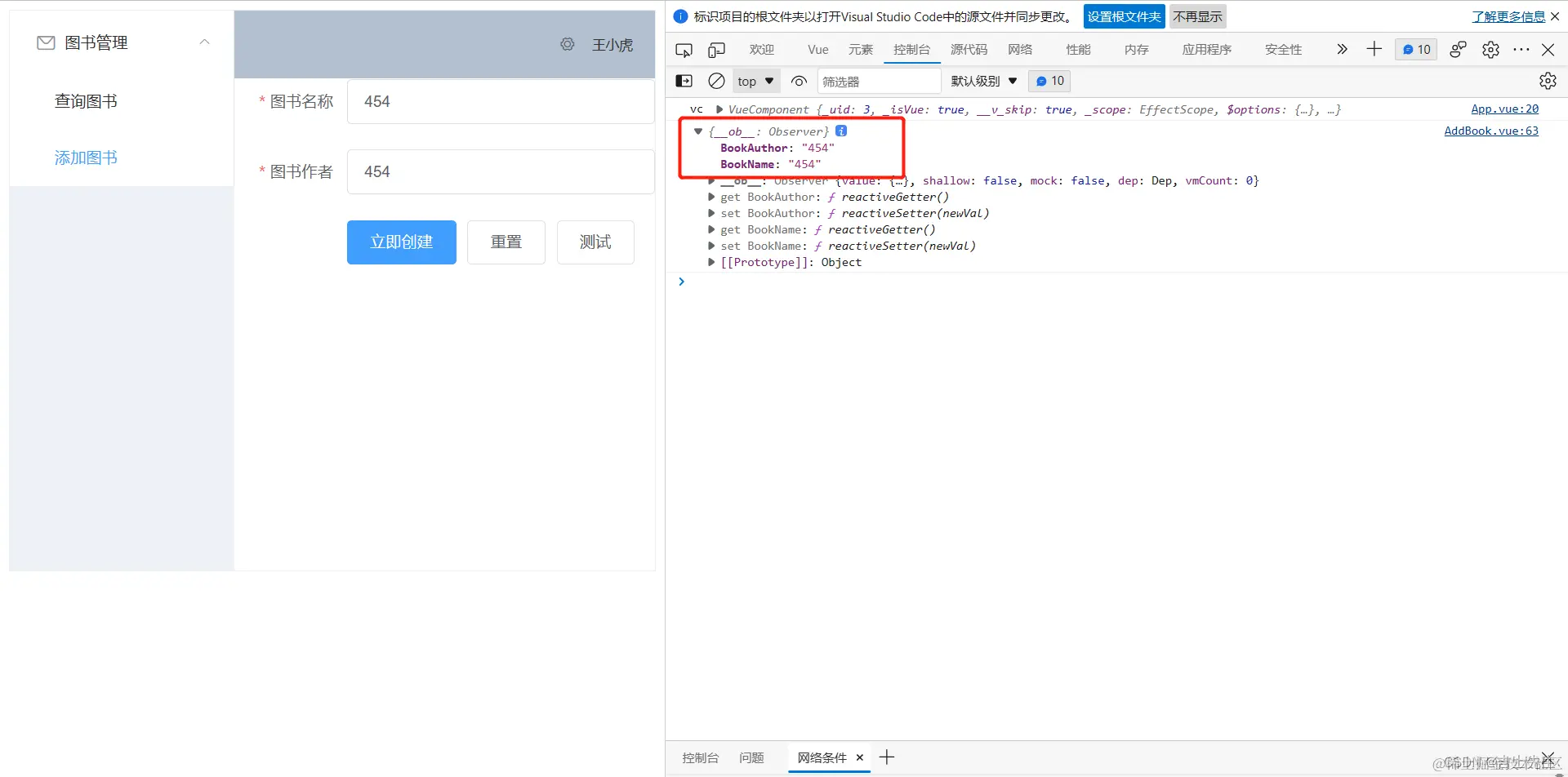Open the 默认级别 log level dropdown
This screenshot has height=777, width=1568.
point(984,81)
